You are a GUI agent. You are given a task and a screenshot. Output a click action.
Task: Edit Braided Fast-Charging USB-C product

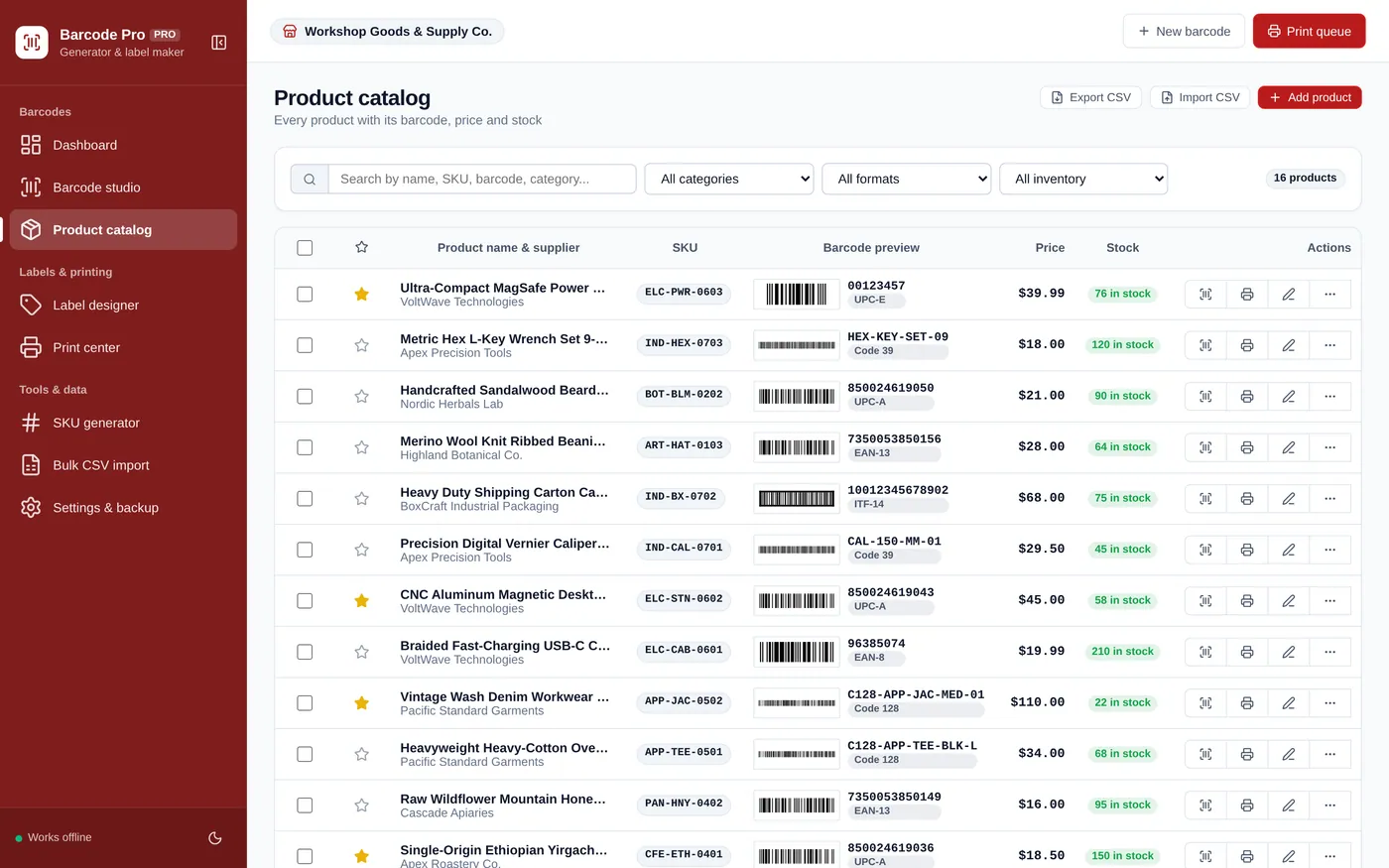[x=1289, y=652]
